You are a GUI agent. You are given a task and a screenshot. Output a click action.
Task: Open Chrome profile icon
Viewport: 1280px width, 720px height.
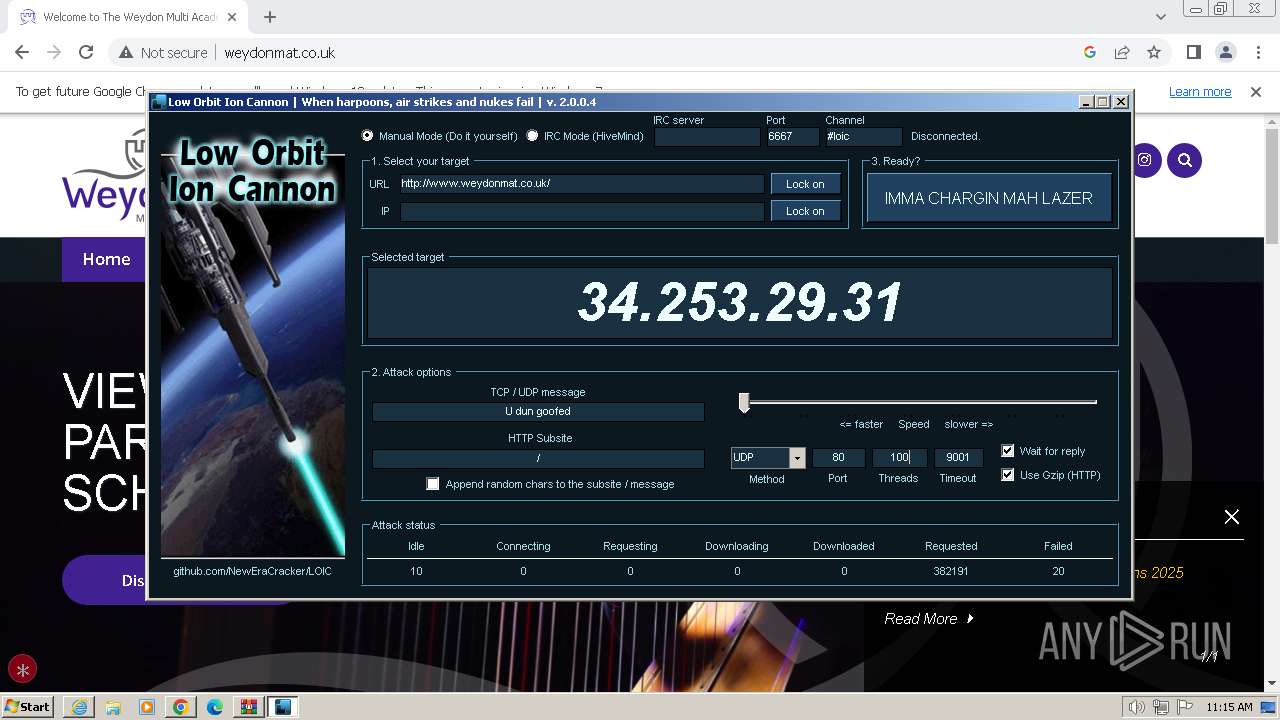click(x=1226, y=53)
